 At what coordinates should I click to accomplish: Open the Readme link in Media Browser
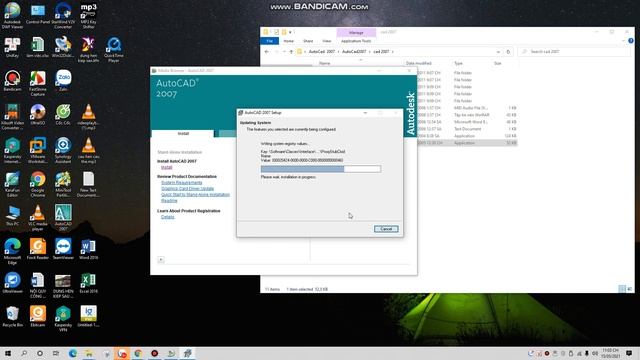169,201
